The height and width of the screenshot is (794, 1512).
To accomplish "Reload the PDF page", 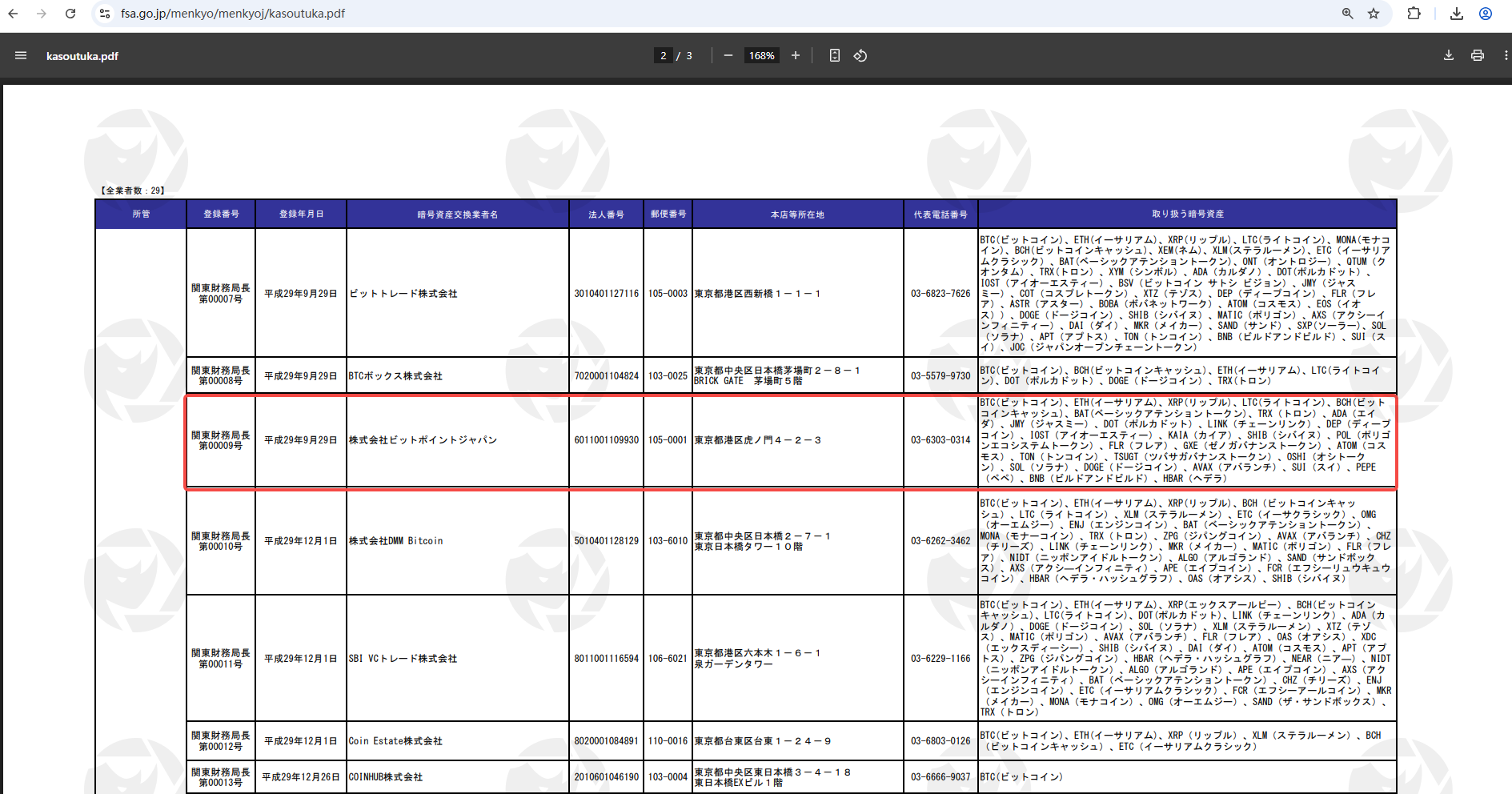I will (70, 14).
